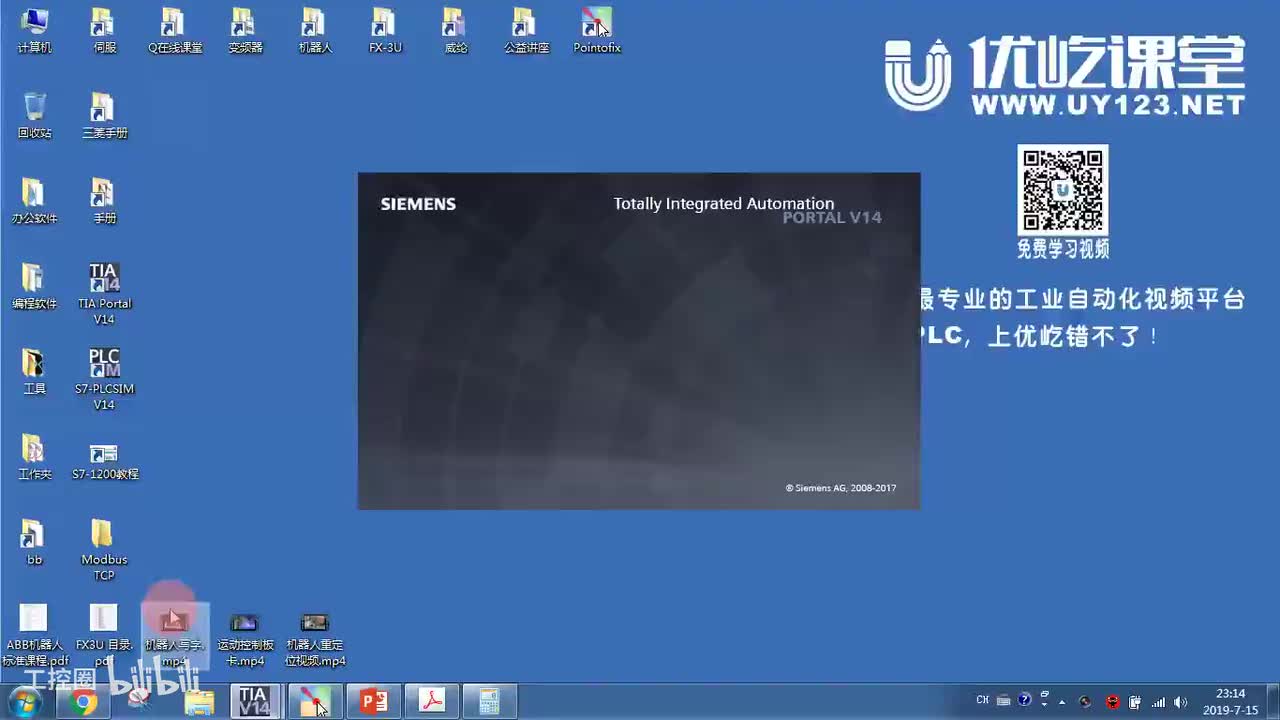Open the 变频器 folder shortcut

click(245, 30)
